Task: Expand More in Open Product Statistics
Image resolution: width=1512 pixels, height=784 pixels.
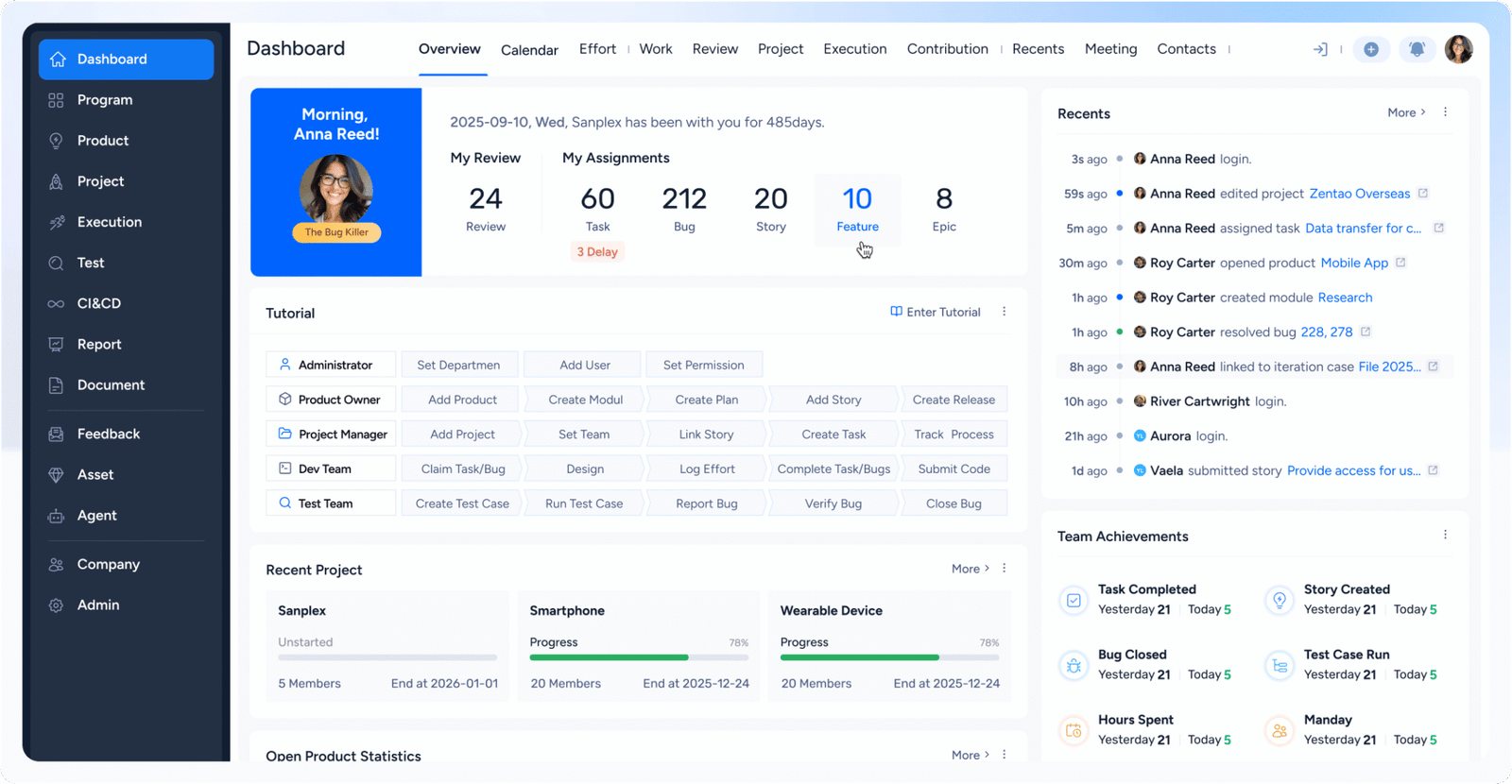Action: point(971,755)
